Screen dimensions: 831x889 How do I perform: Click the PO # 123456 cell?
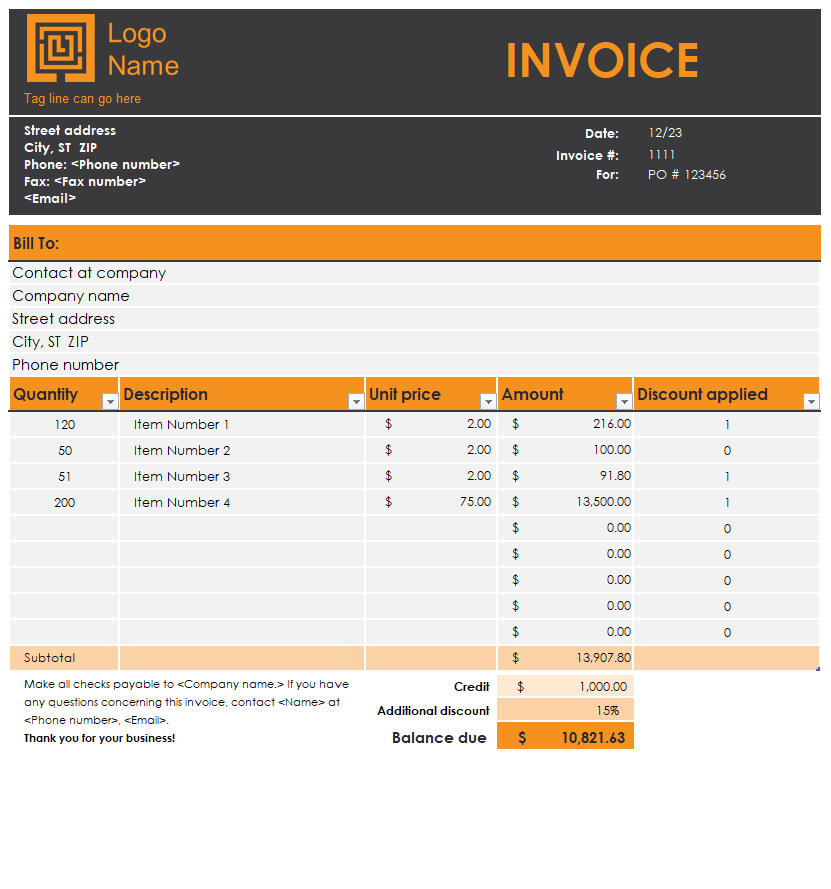(x=686, y=175)
